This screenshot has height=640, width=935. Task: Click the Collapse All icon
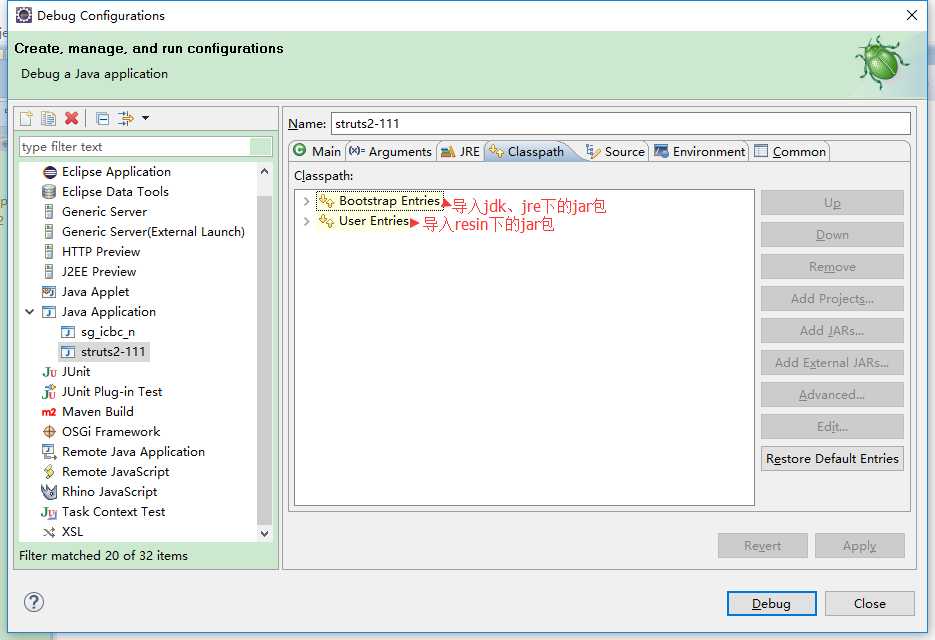(103, 118)
